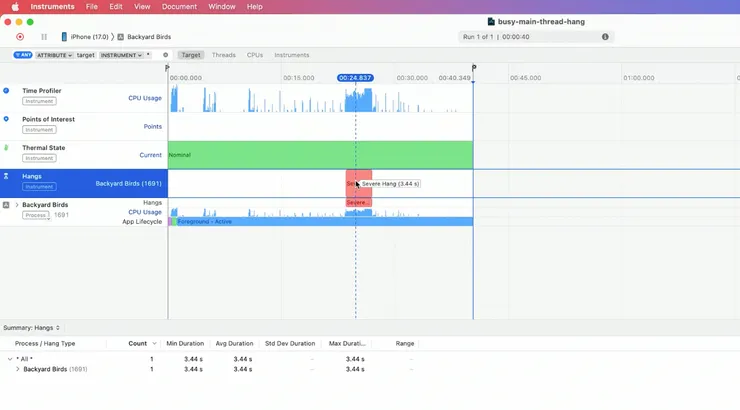Click the green Nominal thermal state bar
The width and height of the screenshot is (740, 410).
pyautogui.click(x=320, y=155)
